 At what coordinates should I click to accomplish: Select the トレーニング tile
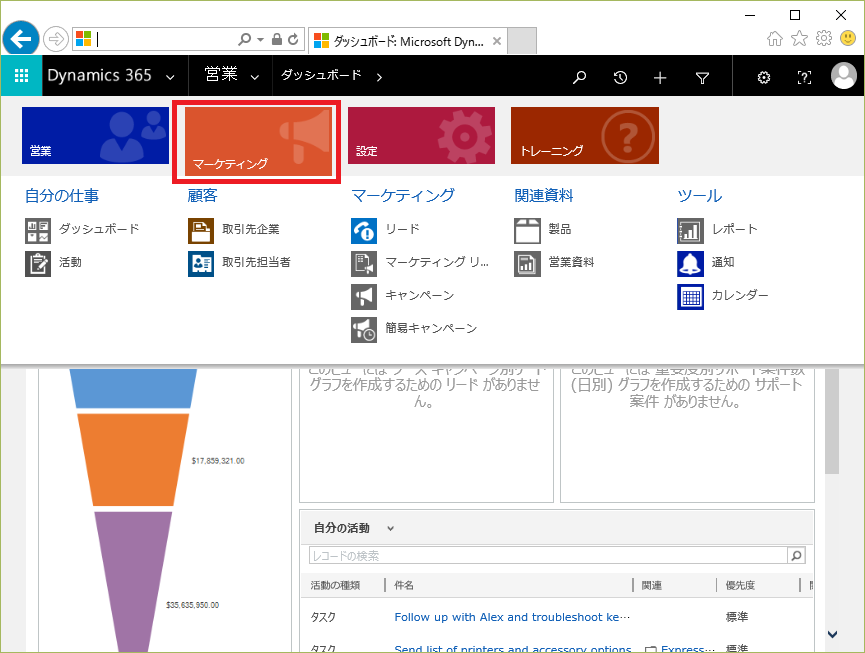pyautogui.click(x=585, y=135)
